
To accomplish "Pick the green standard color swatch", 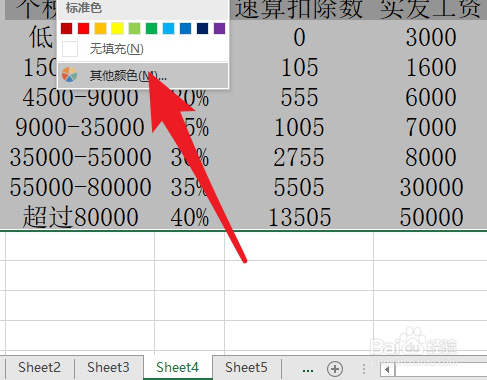I will [151, 29].
